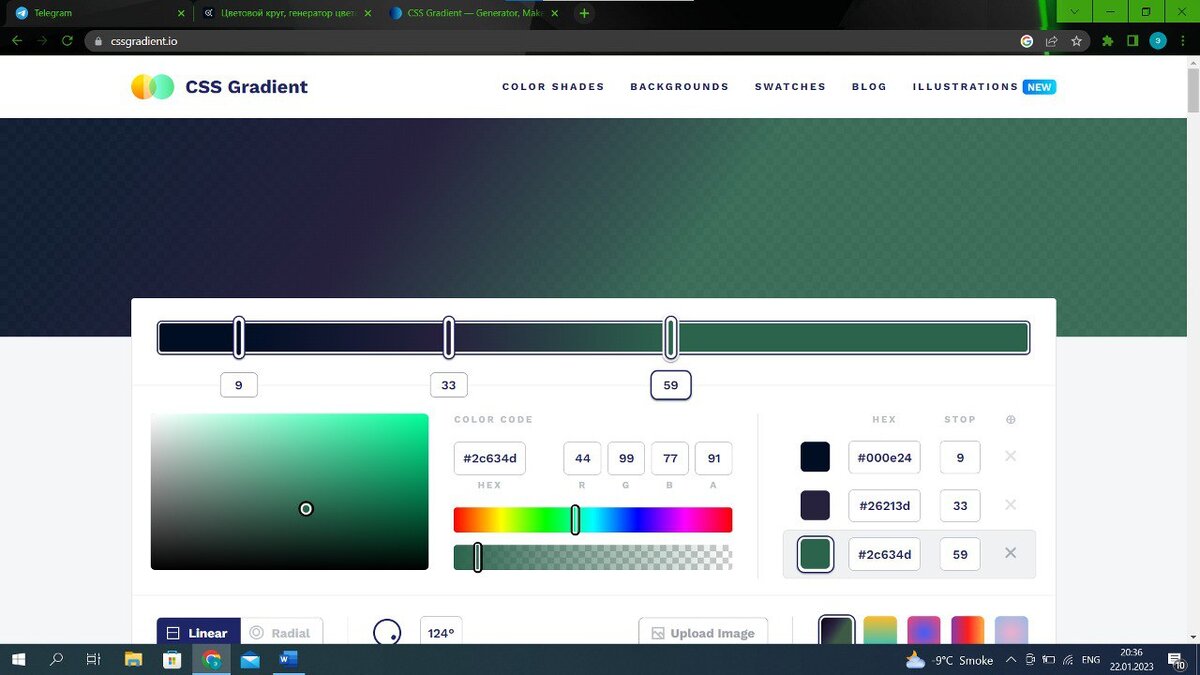Click the gradient stop handle at 33
The width and height of the screenshot is (1200, 675).
pos(449,338)
